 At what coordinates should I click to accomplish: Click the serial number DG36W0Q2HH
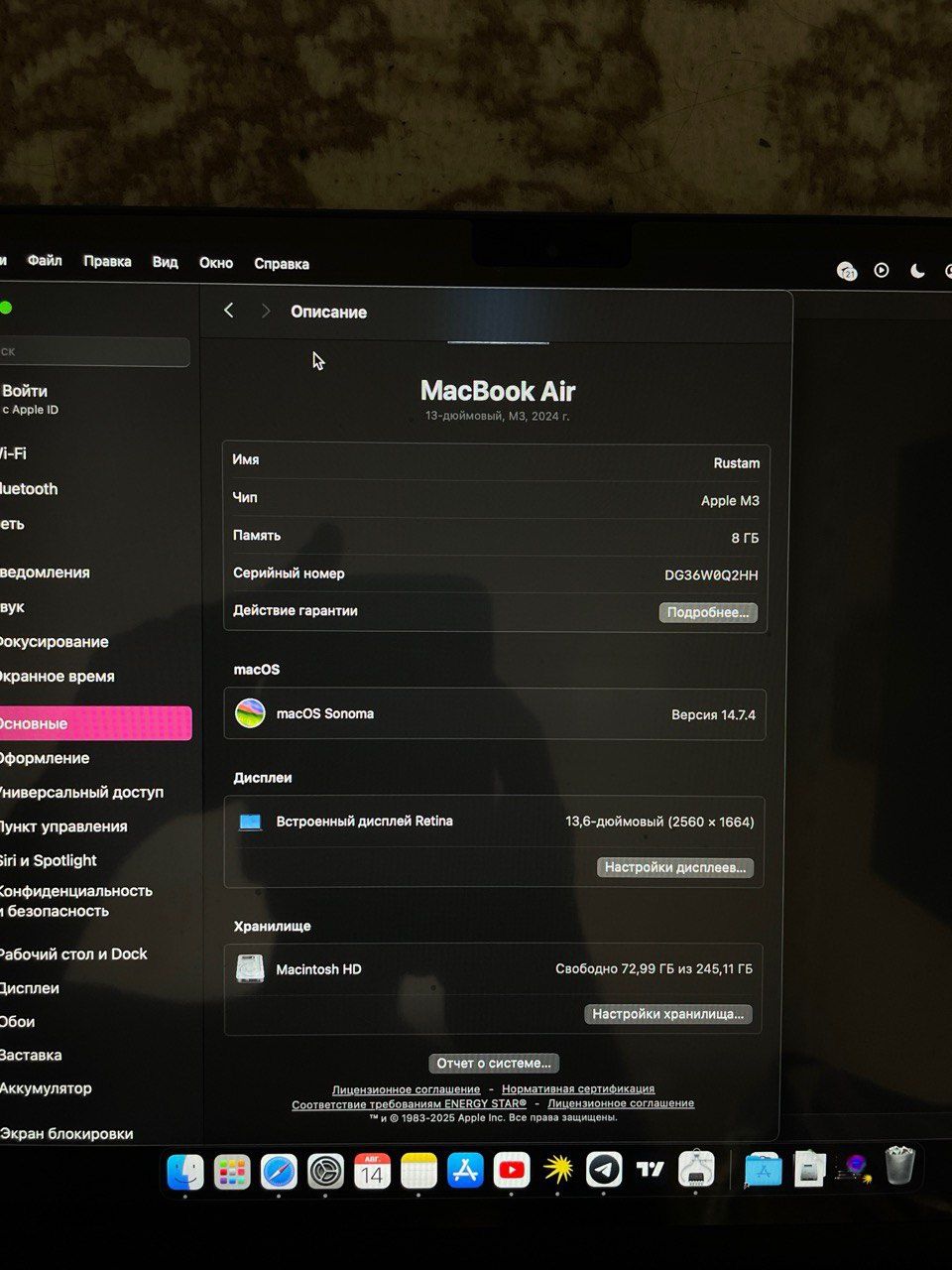pos(711,575)
